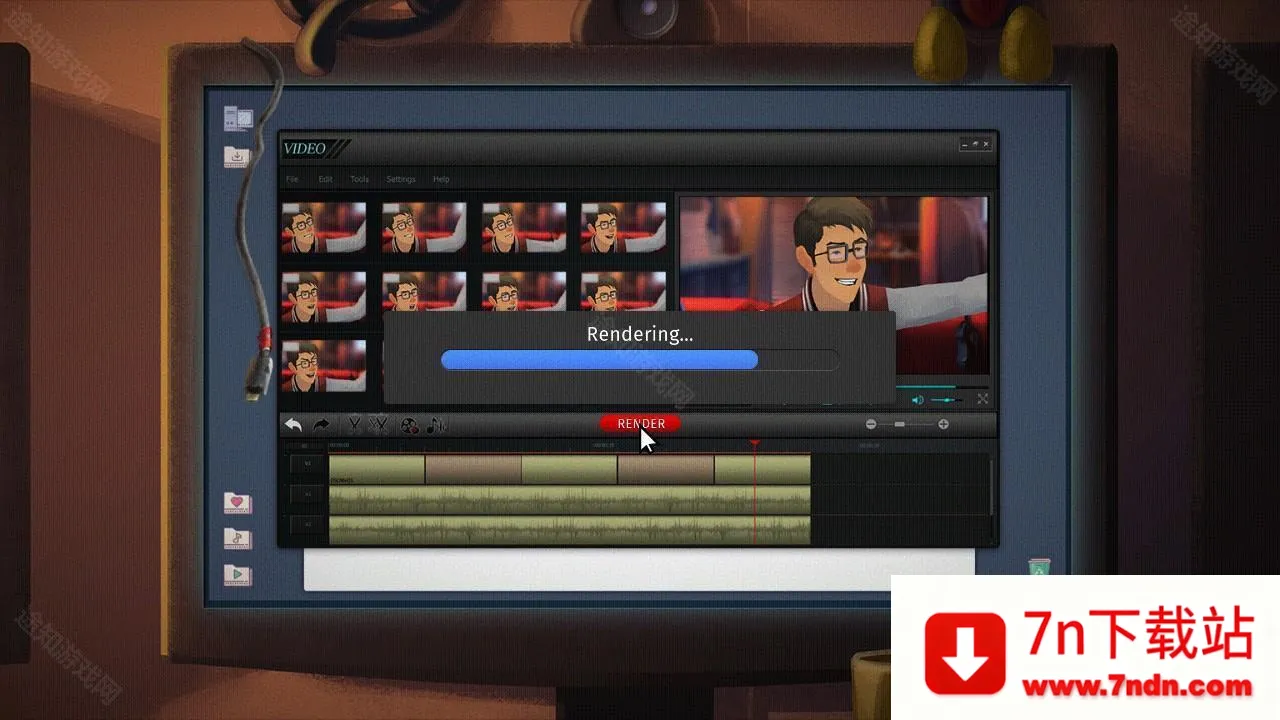Click the undo arrow in the toolbar
The width and height of the screenshot is (1280, 720).
293,425
